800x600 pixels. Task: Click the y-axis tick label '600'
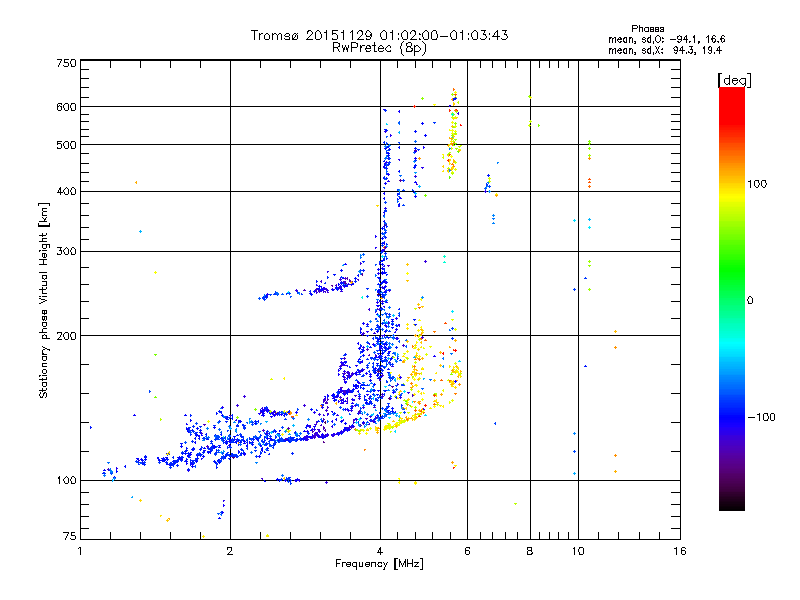pos(66,107)
